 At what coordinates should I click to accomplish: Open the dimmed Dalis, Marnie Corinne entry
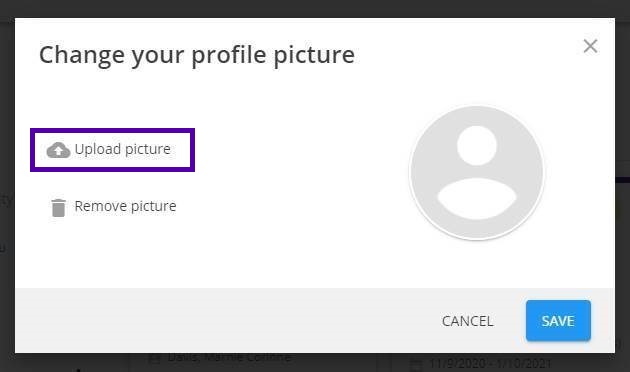point(229,357)
